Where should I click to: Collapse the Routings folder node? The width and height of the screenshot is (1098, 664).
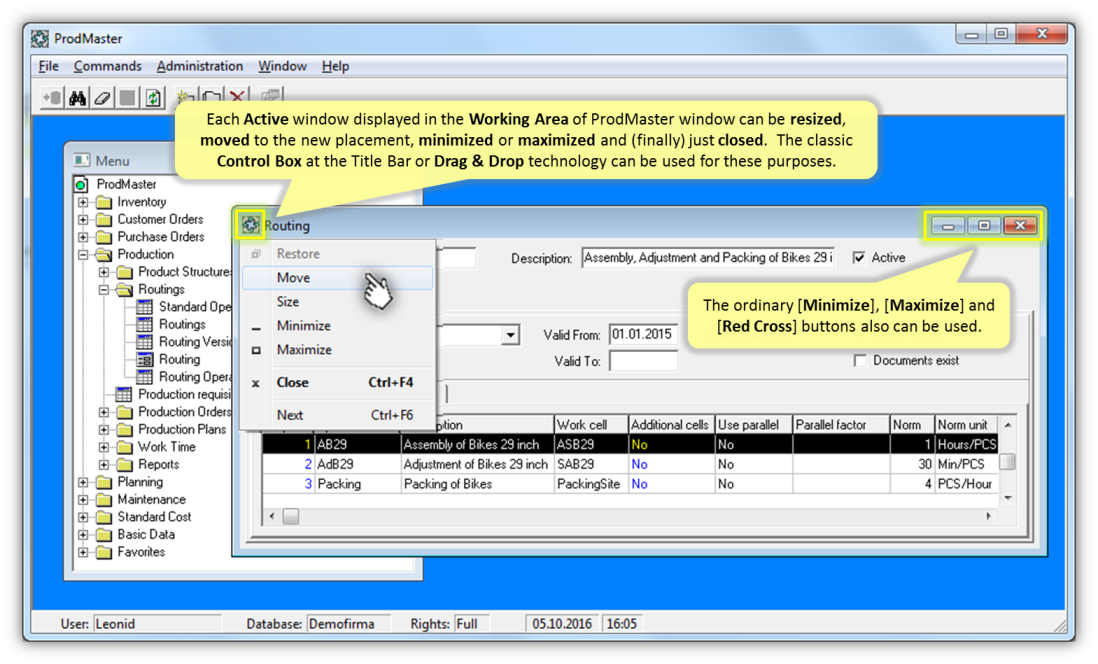tap(104, 289)
